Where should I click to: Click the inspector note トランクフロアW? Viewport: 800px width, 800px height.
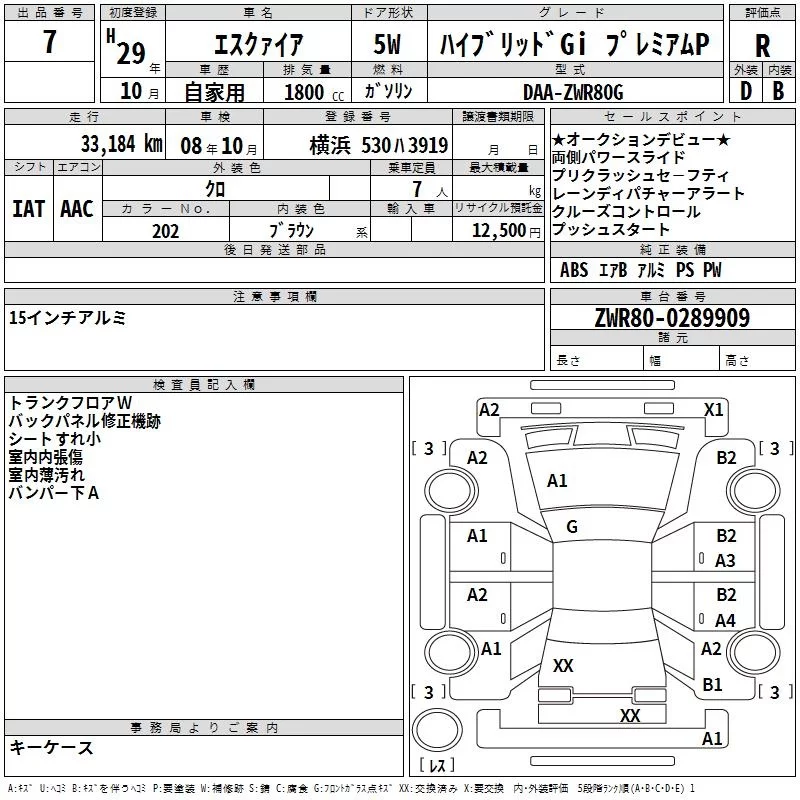coord(70,403)
